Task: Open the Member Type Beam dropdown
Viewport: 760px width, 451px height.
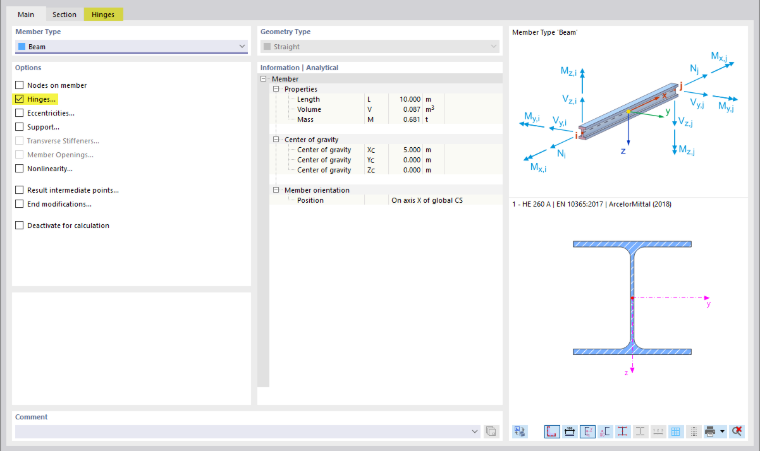Action: point(131,47)
